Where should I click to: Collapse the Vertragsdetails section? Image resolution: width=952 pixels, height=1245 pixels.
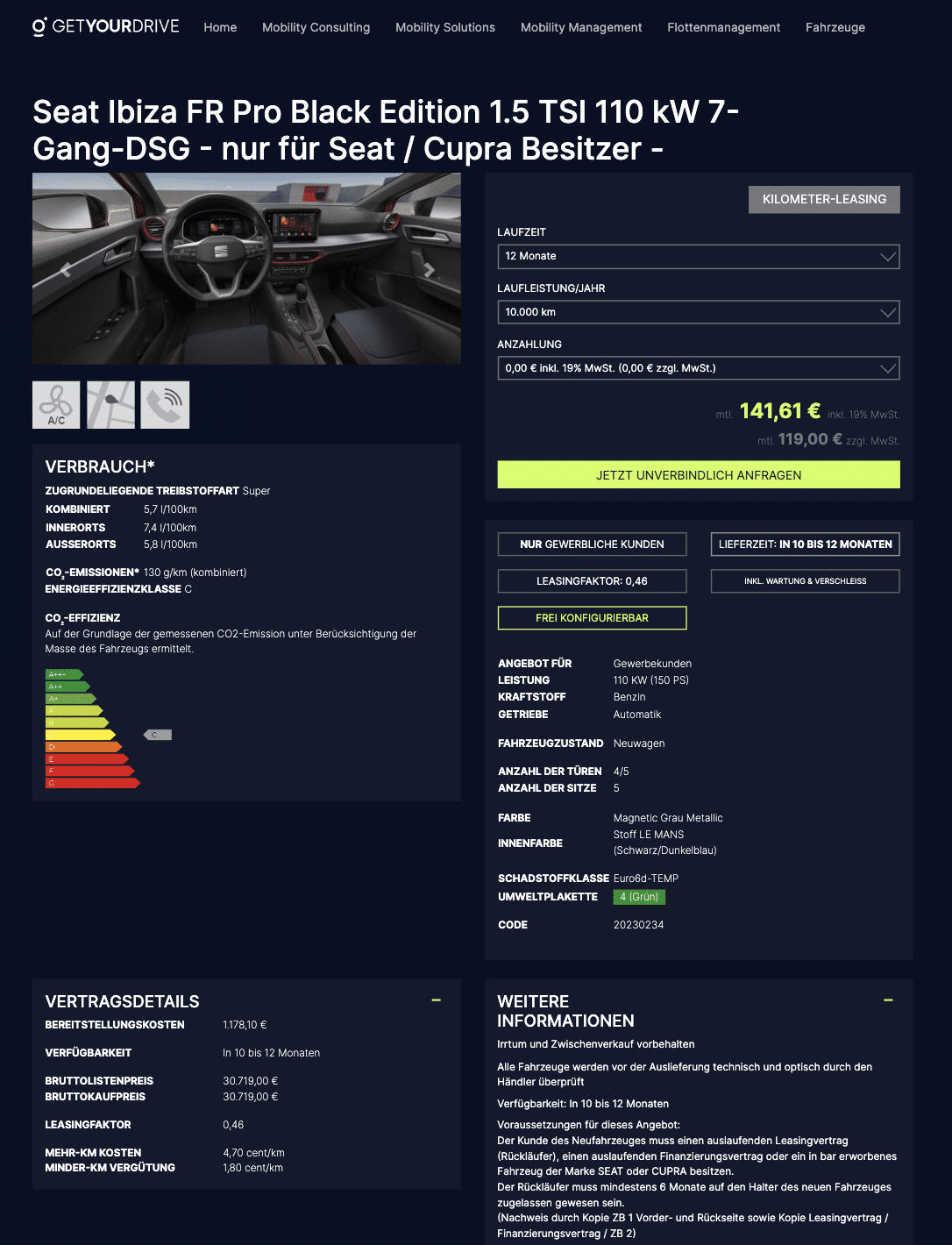coord(436,1000)
